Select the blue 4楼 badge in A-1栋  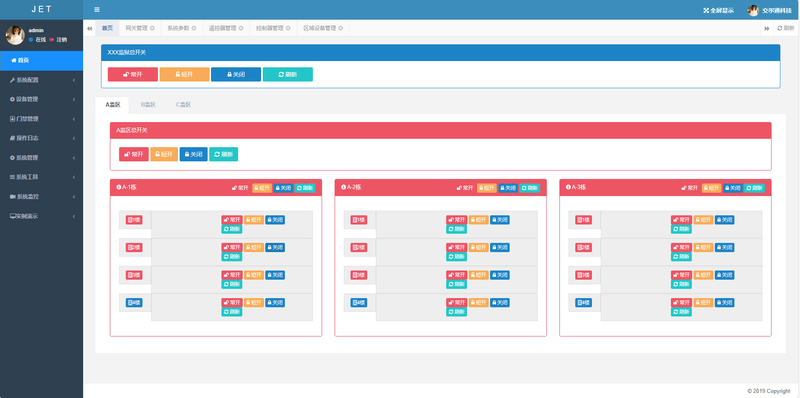coord(134,303)
